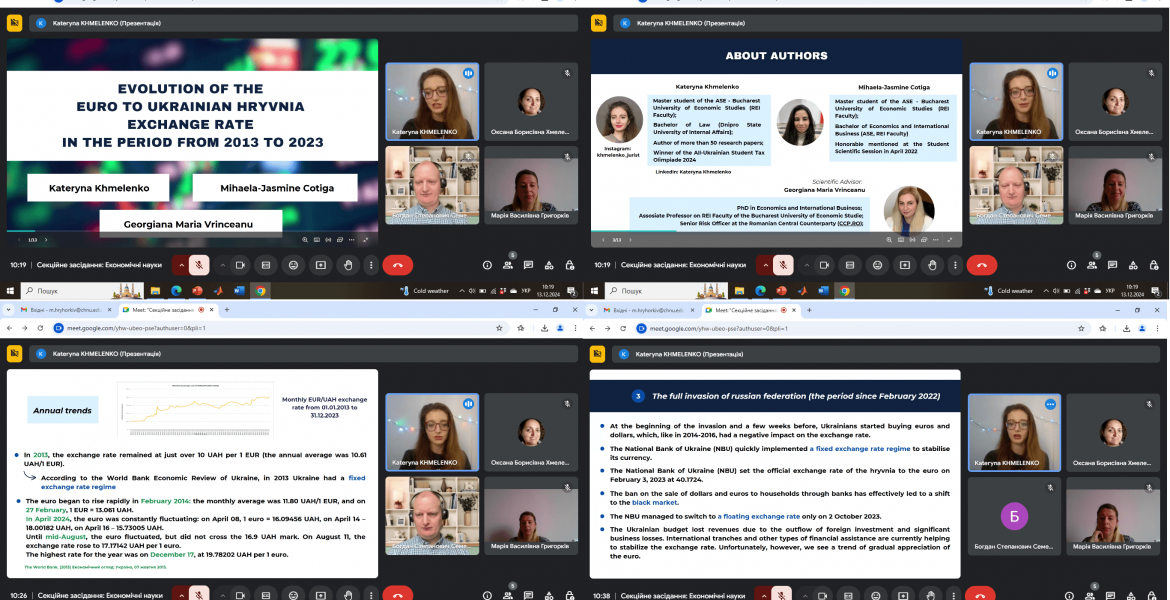Expand audio settings arrow in the About Authors meeting
The width and height of the screenshot is (1170, 600).
tap(766, 265)
